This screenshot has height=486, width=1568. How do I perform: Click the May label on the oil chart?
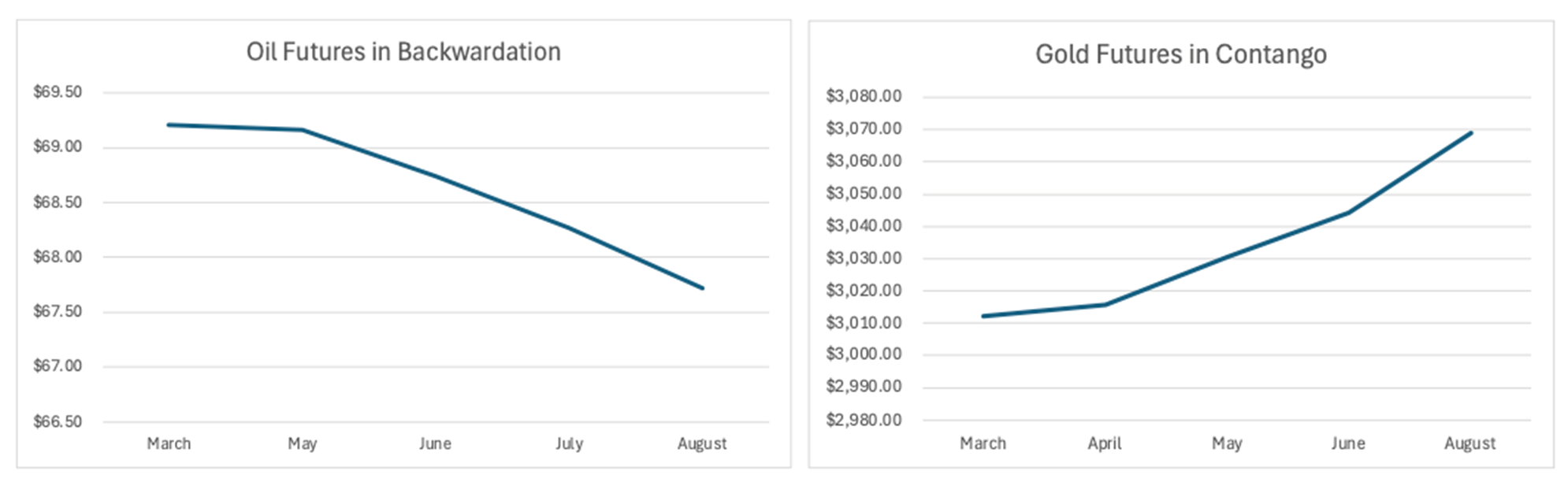point(303,443)
